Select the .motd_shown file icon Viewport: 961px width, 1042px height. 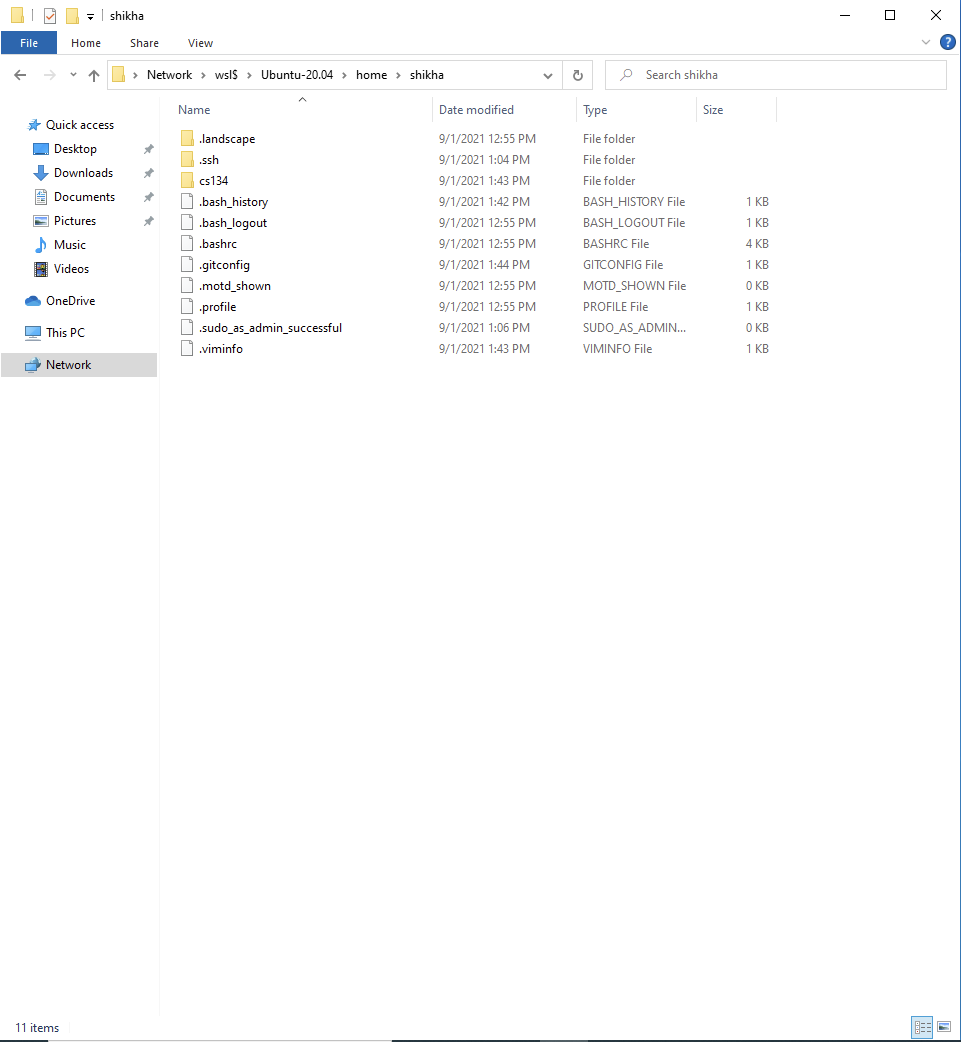coord(187,286)
